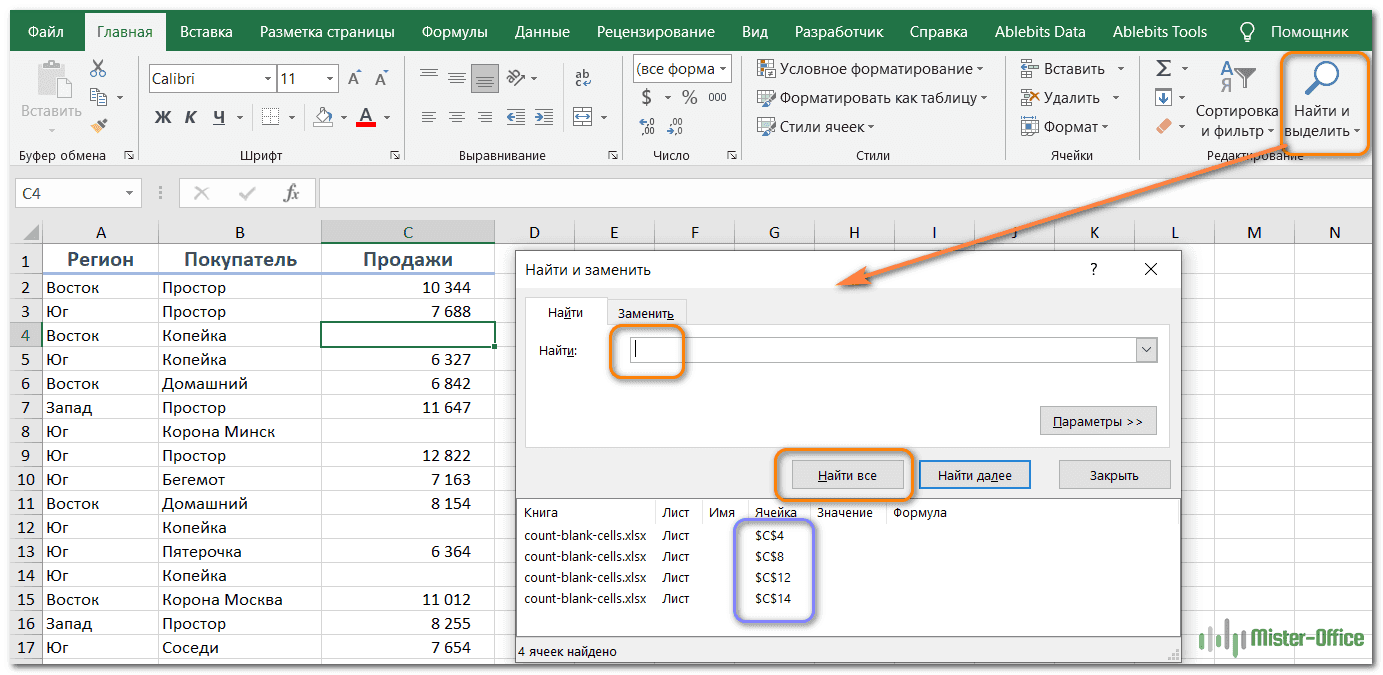Toggle bottom vertical alignment button

485,78
